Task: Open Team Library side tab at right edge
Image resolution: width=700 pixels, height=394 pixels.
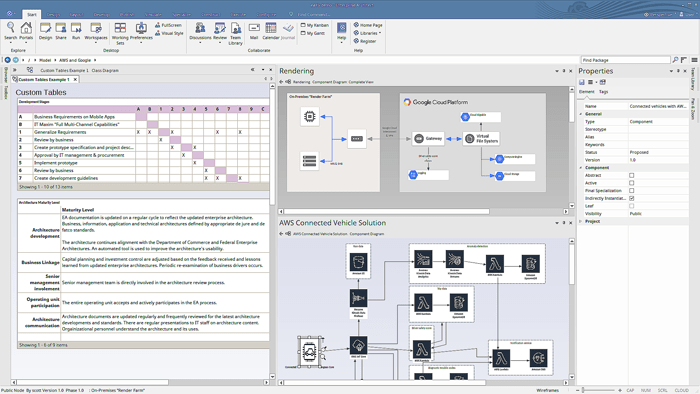Action: pyautogui.click(x=693, y=79)
